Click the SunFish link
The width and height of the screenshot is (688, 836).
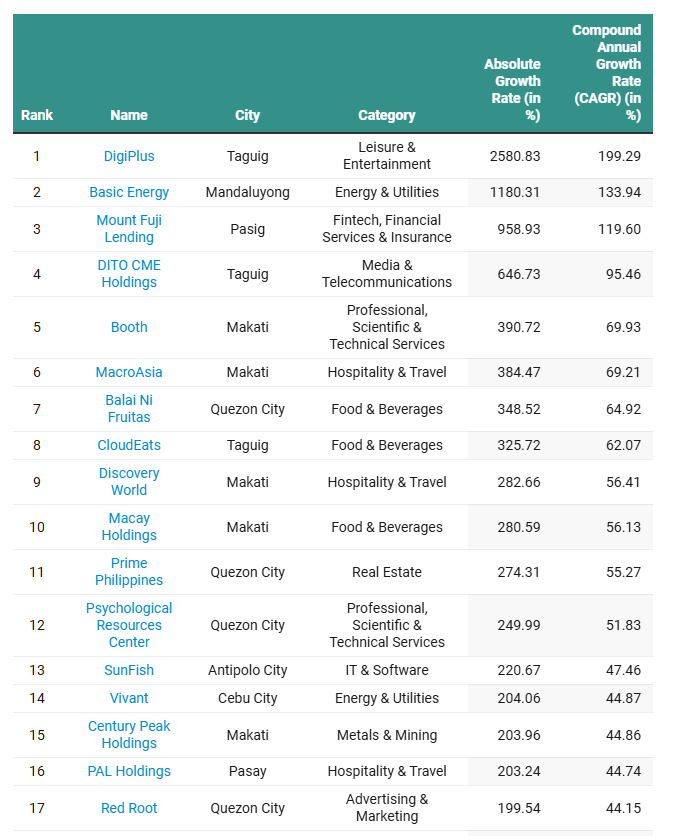click(x=129, y=670)
